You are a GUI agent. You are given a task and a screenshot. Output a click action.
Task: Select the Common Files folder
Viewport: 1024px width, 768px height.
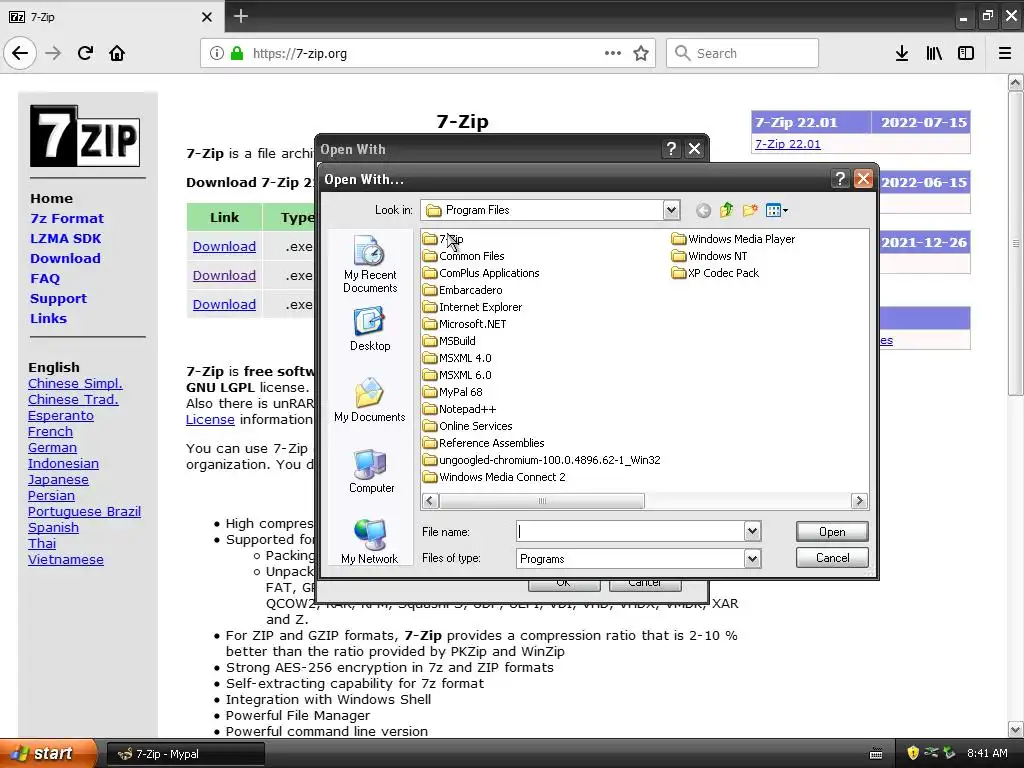[x=464, y=256]
